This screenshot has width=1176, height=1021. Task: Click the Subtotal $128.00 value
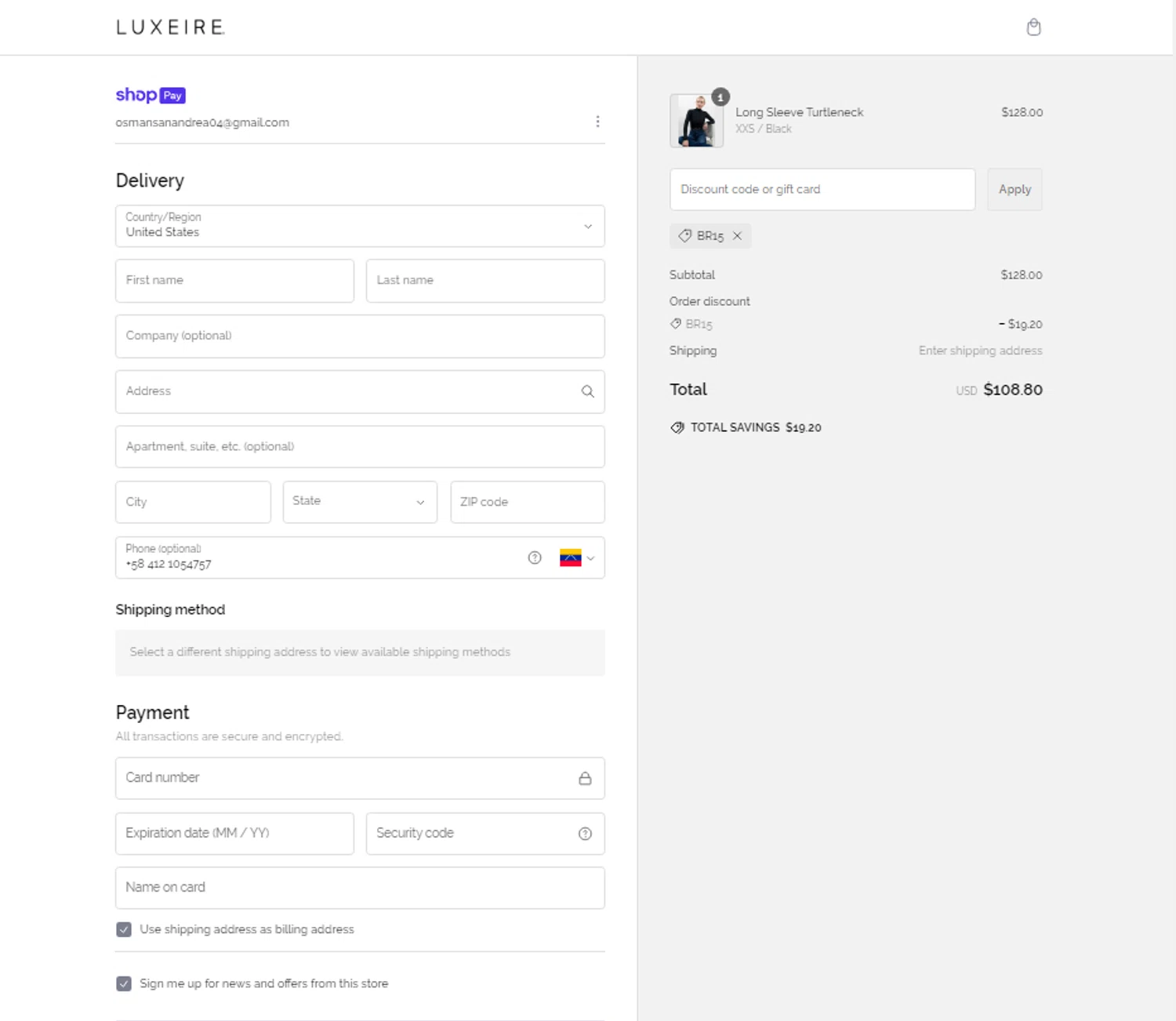[x=1021, y=274]
